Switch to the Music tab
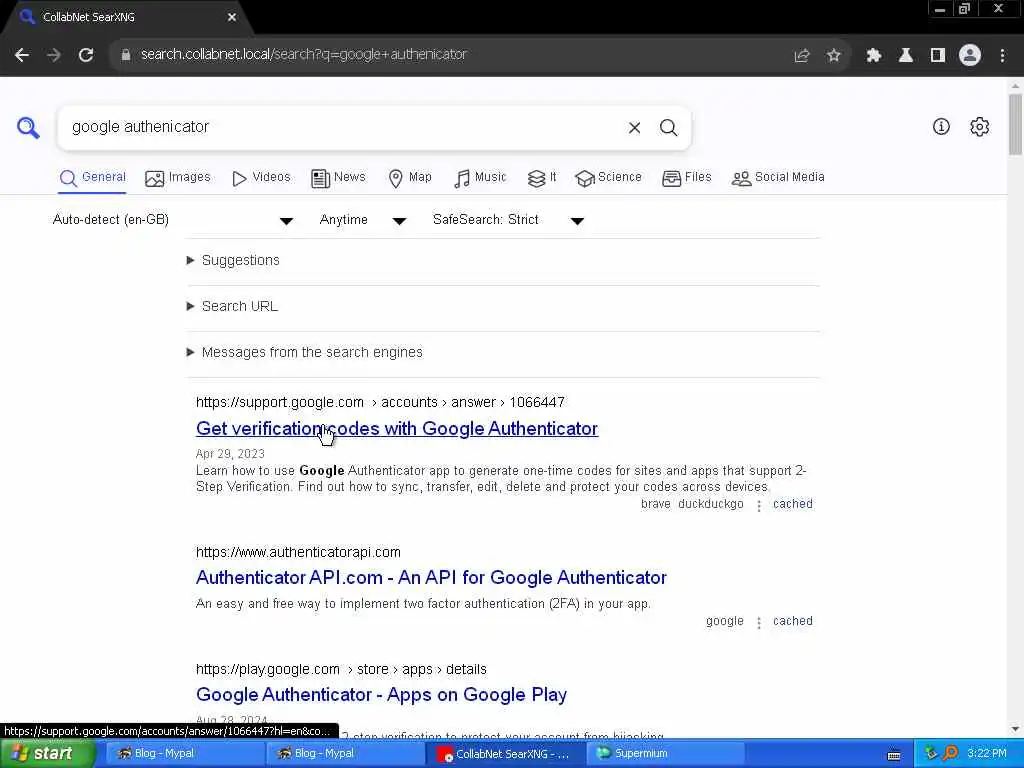 480,178
